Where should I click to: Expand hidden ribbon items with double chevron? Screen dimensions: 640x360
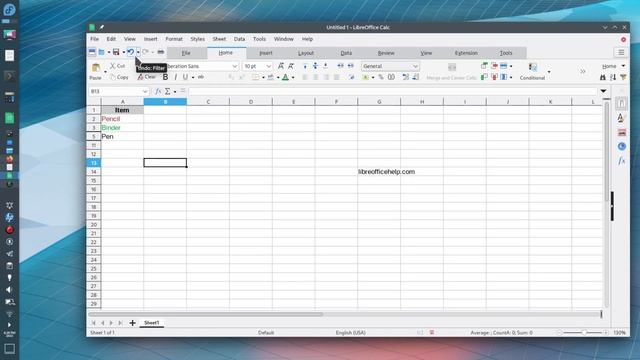point(583,71)
